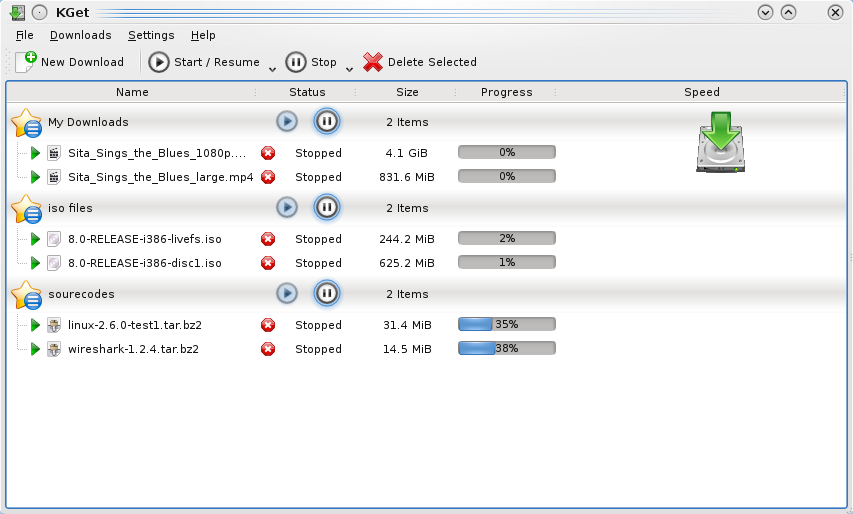Select the My Downloads group star icon

click(26, 123)
